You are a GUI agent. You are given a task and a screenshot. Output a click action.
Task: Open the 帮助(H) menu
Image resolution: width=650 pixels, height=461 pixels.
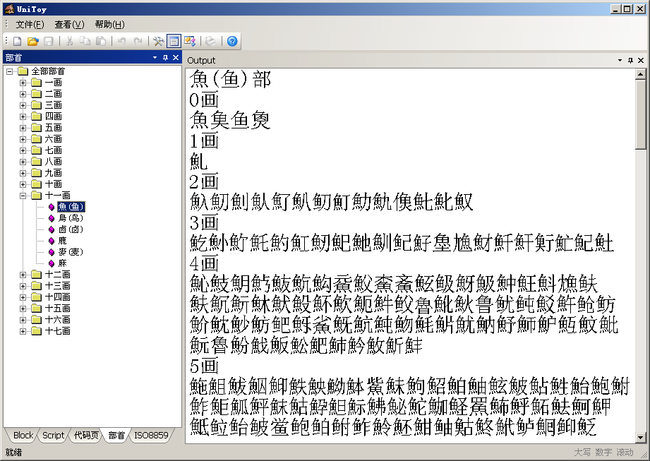pyautogui.click(x=109, y=24)
